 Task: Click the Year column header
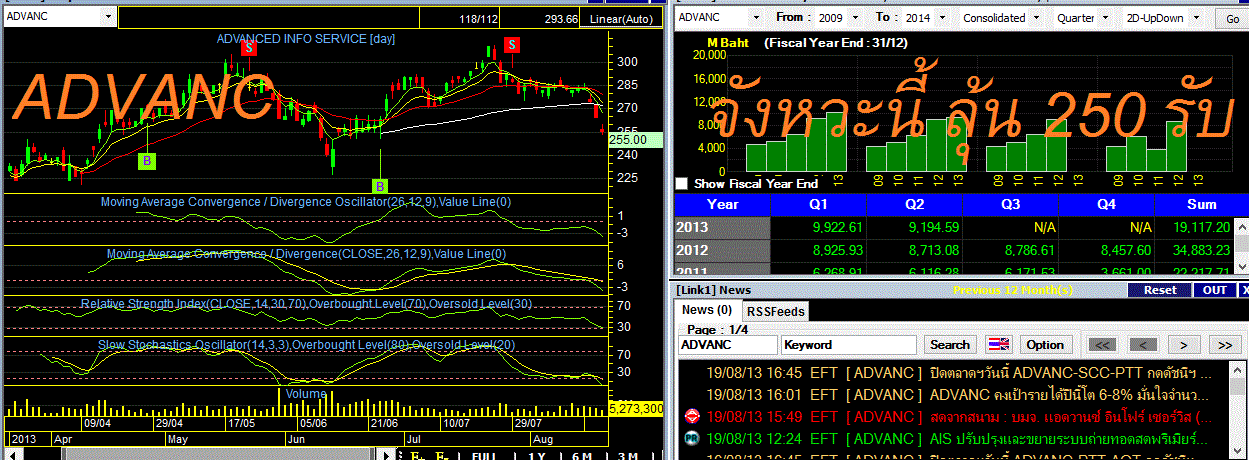(x=723, y=204)
